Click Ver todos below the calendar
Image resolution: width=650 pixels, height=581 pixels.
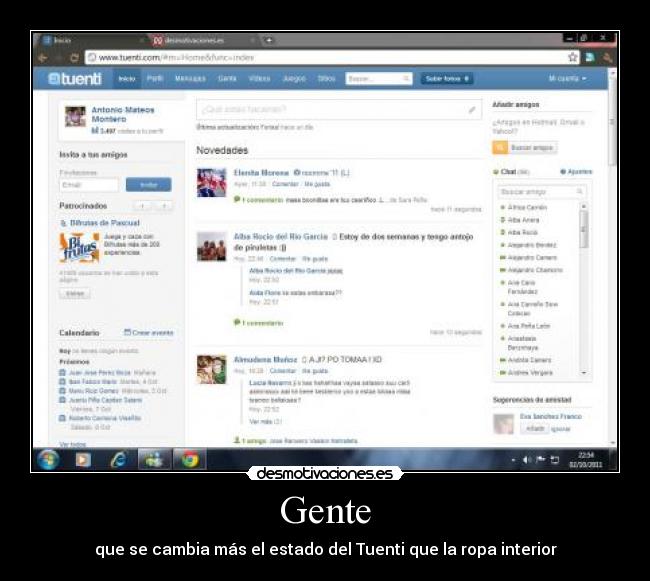(x=73, y=444)
